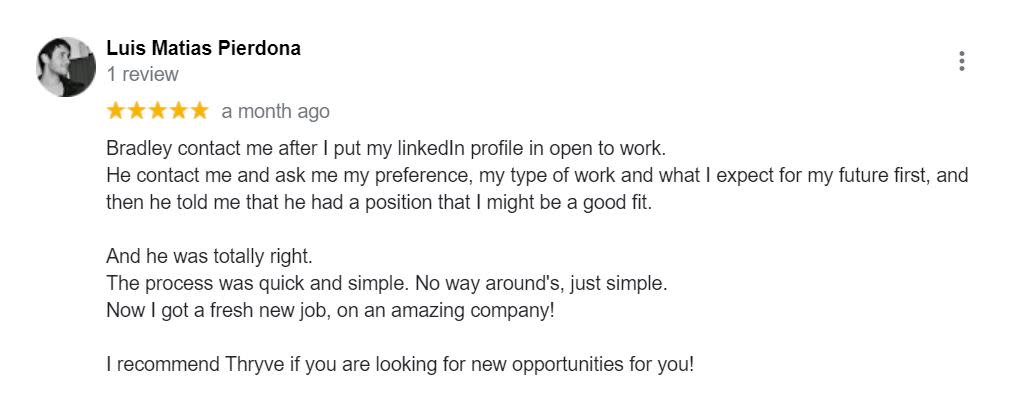Click the second gold star in rating
The width and height of the screenshot is (1019, 409).
coord(137,110)
